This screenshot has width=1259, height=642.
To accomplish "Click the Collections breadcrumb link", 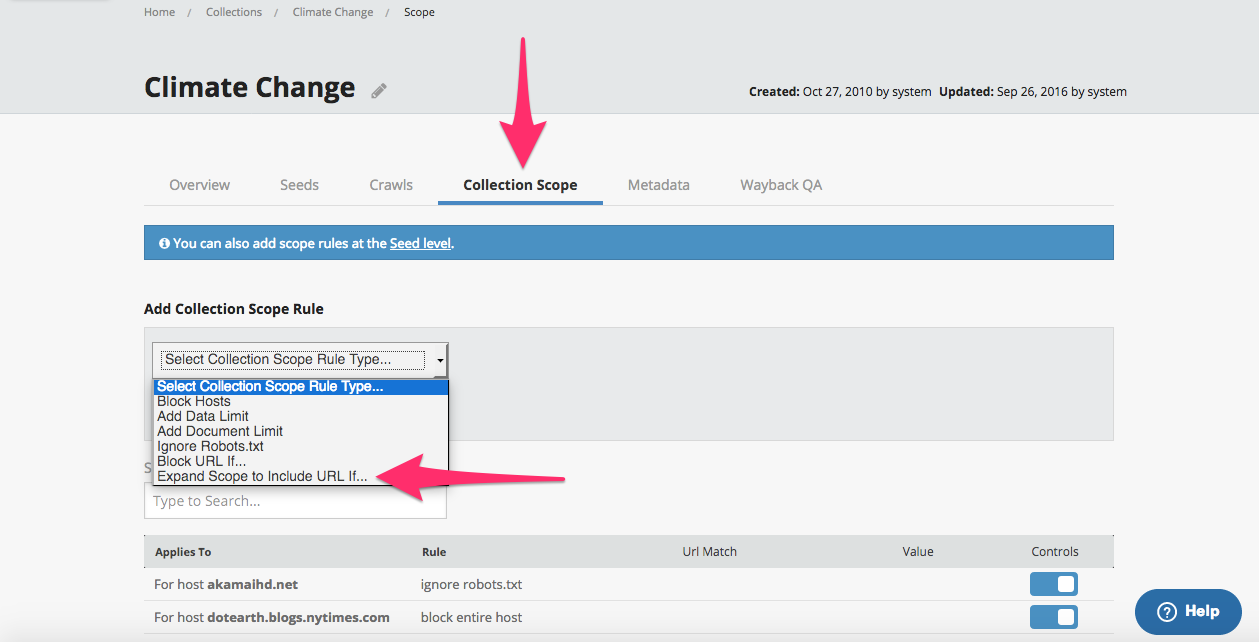I will (x=234, y=12).
